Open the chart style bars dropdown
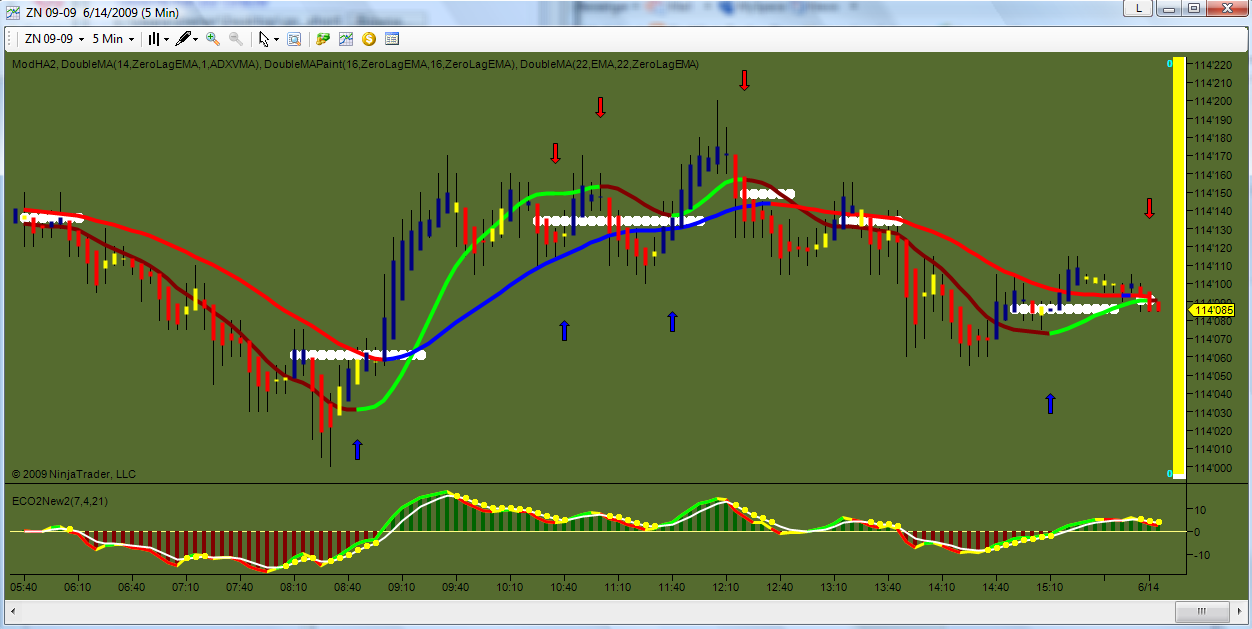This screenshot has width=1252, height=629. (158, 39)
